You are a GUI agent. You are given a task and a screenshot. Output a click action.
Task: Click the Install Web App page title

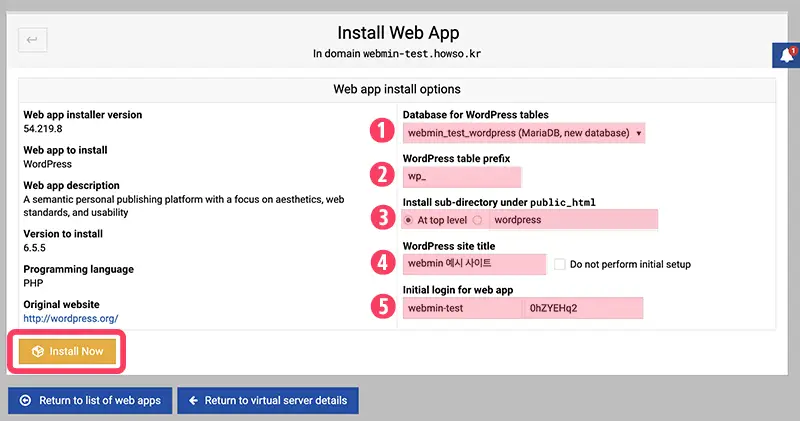398,33
